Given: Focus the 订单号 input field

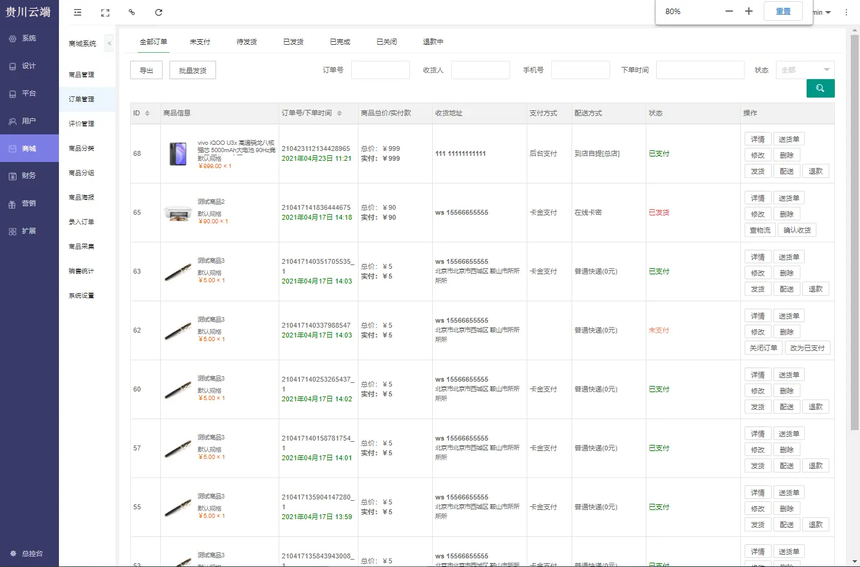Looking at the screenshot, I should [380, 70].
